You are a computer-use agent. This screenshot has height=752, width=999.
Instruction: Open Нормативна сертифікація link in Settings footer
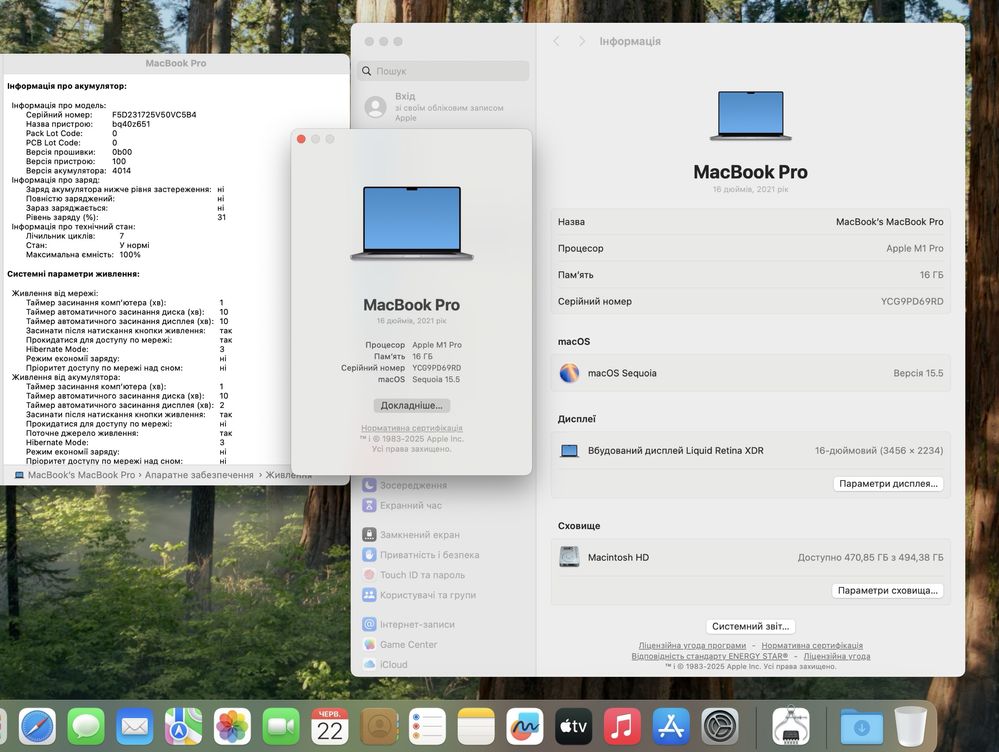pyautogui.click(x=812, y=646)
